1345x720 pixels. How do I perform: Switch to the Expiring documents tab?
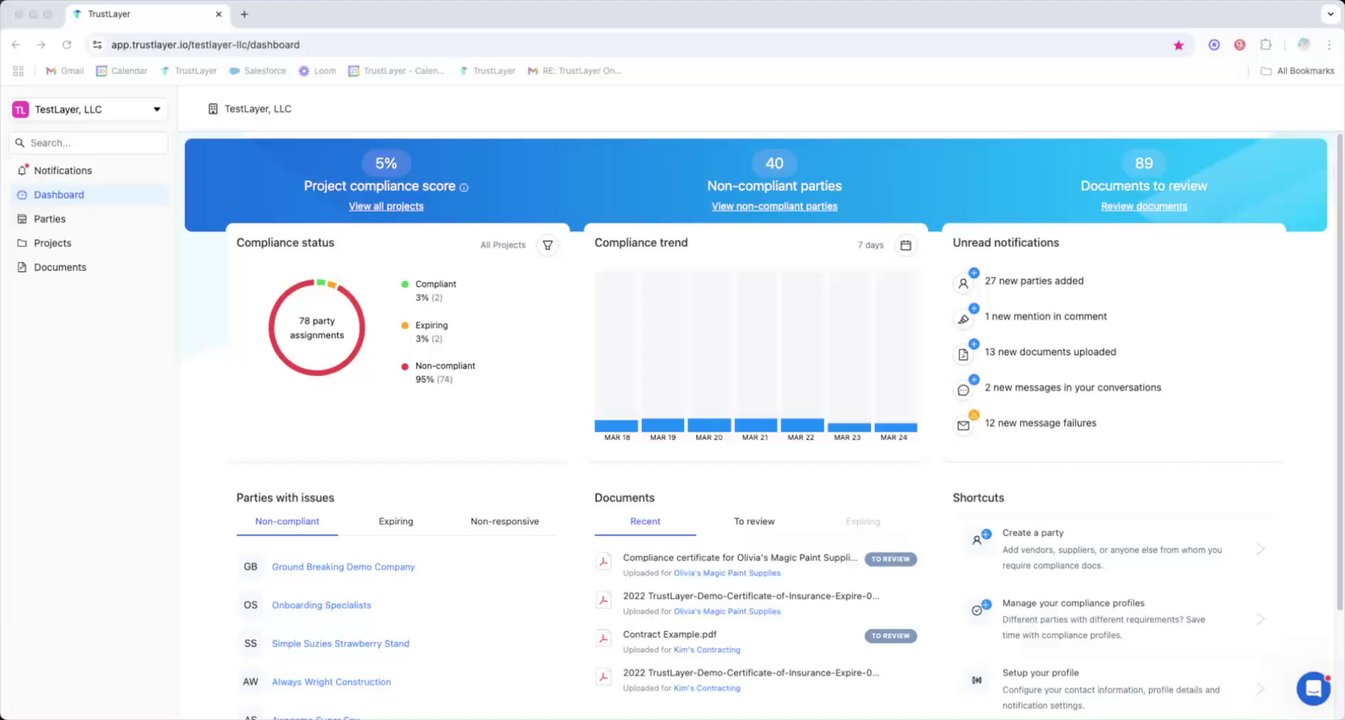863,521
